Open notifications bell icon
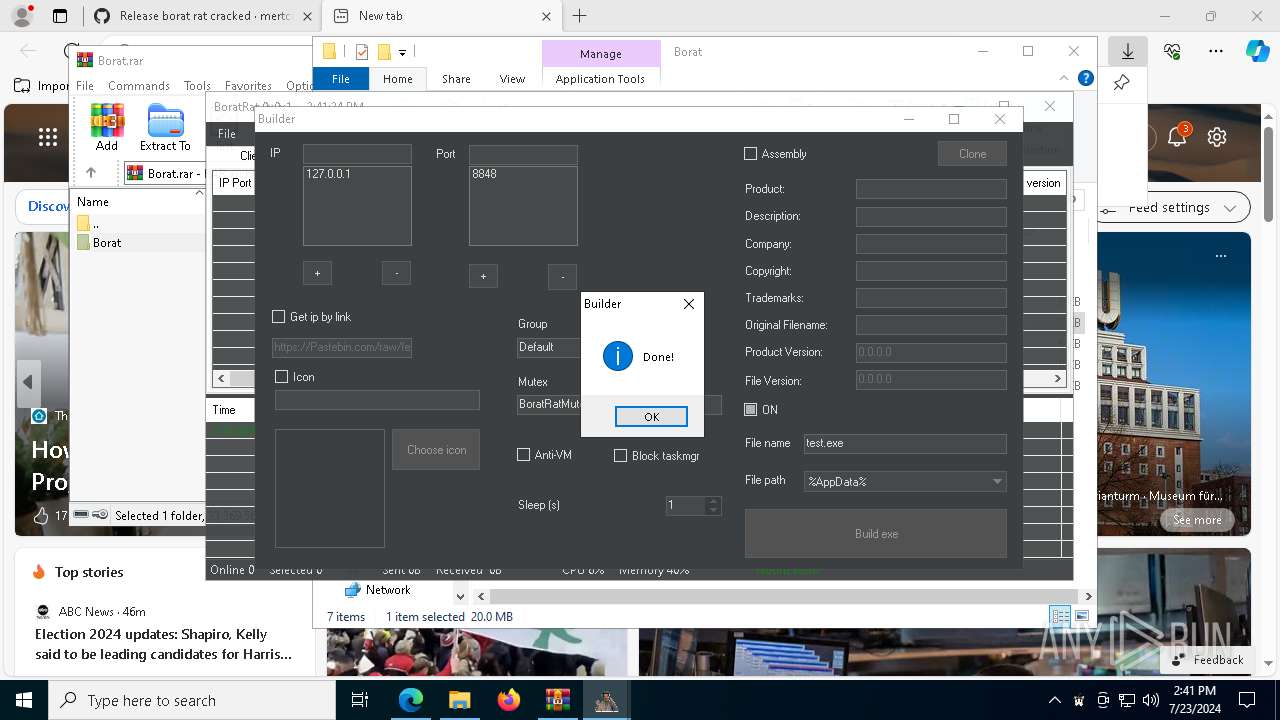Image resolution: width=1280 pixels, height=720 pixels. pos(1177,137)
